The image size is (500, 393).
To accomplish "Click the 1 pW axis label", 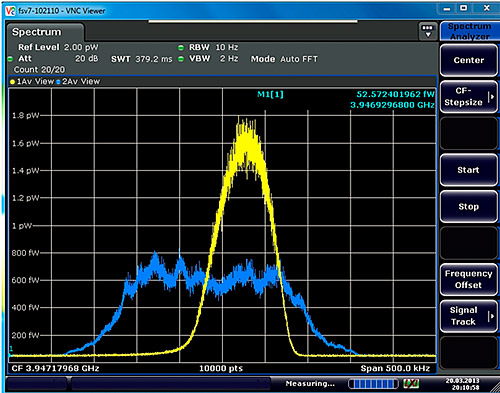I will [x=22, y=226].
